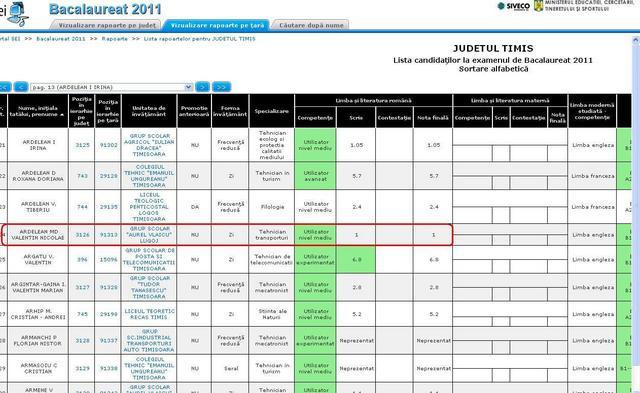Click the Stiinte ale Naturii cell
Screen dimensions: 640x393
(x=272, y=314)
